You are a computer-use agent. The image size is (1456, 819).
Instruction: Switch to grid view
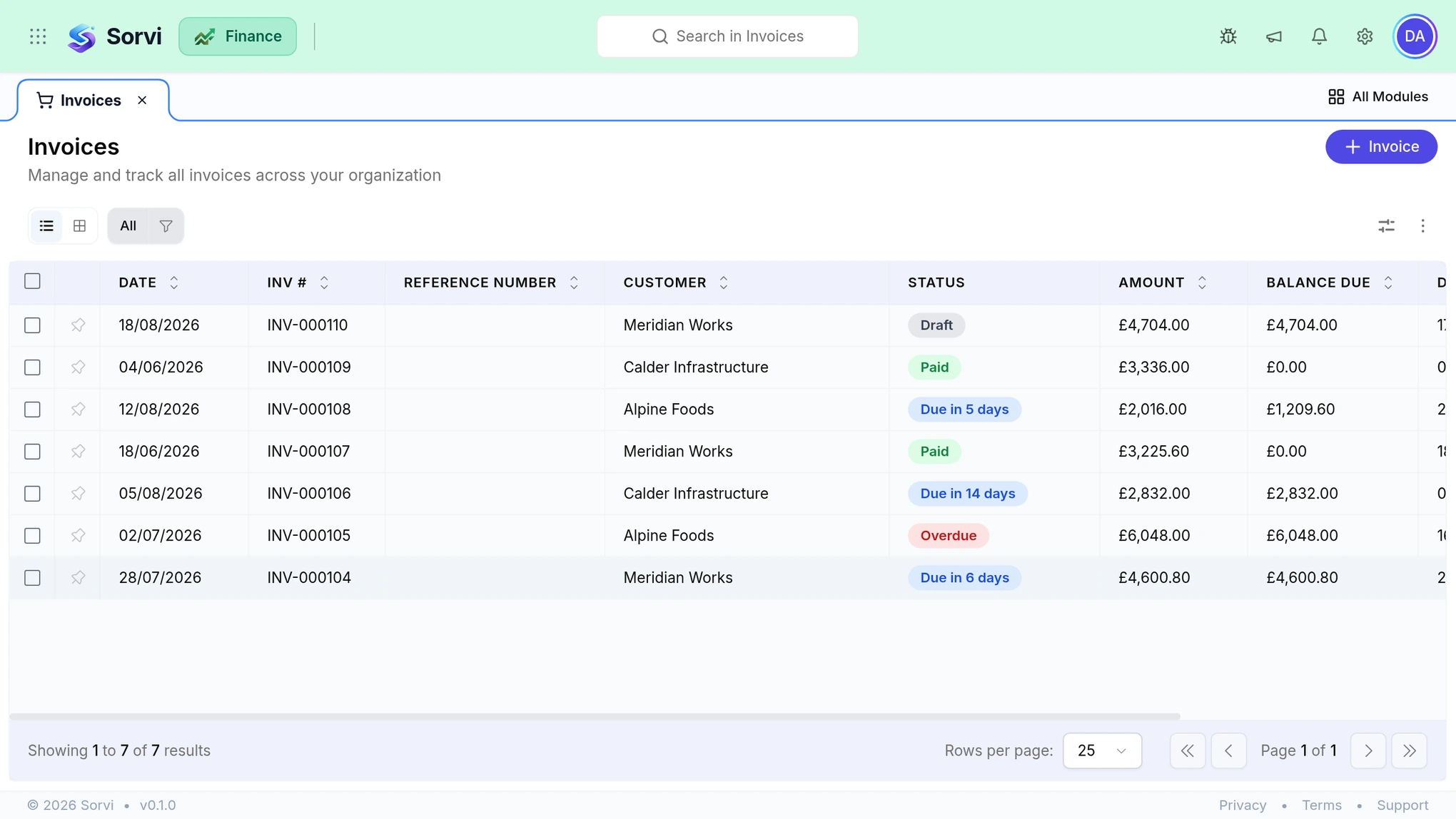[x=79, y=226]
